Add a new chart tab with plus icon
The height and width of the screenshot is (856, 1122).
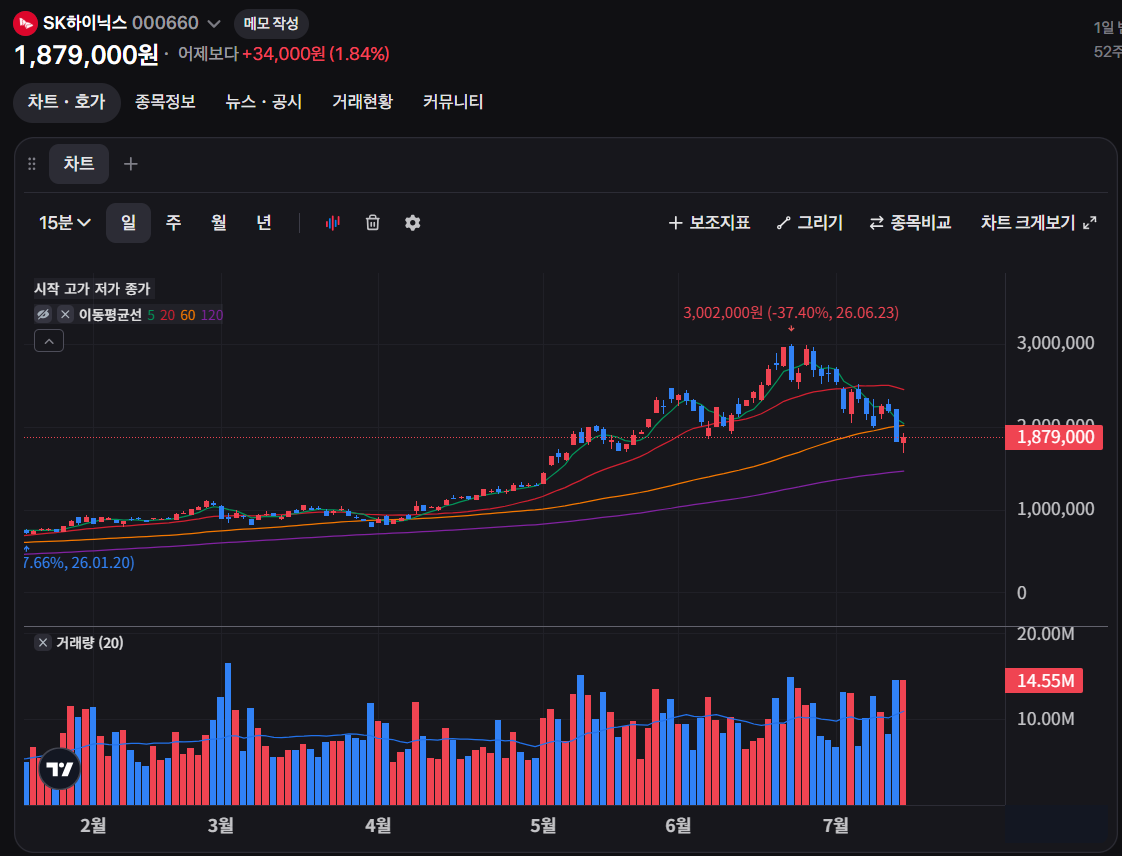pos(130,164)
